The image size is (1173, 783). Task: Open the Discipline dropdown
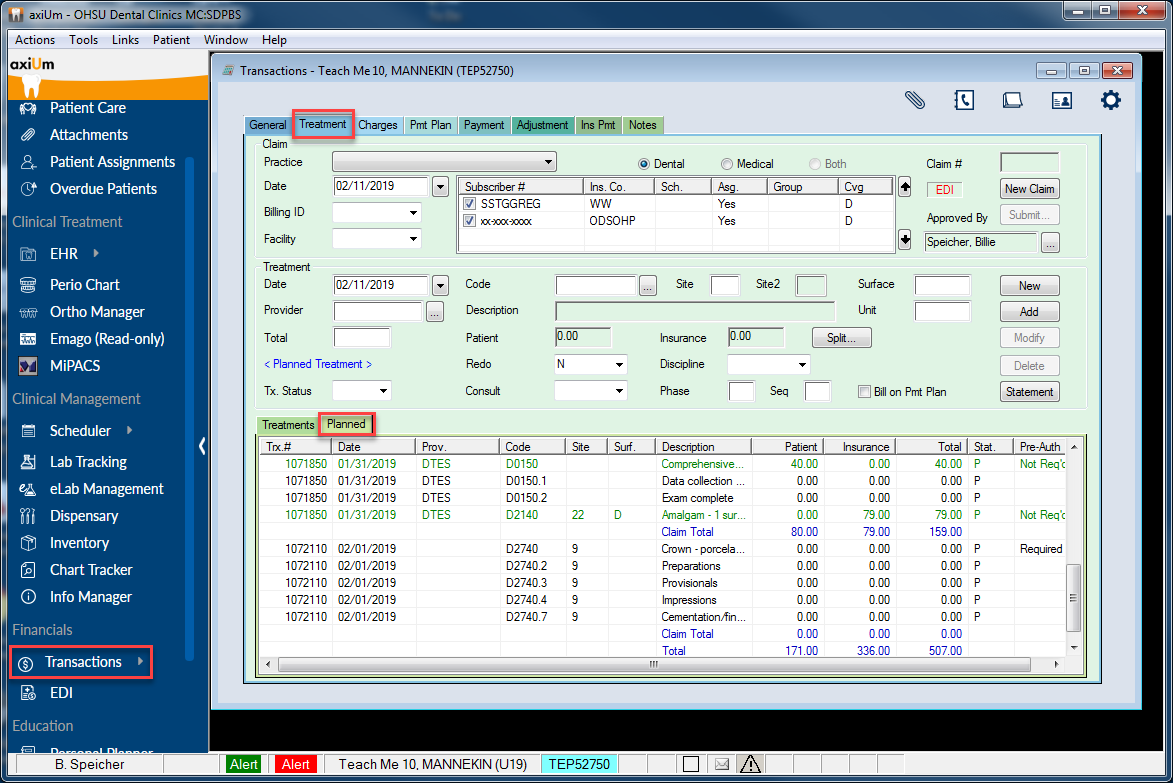pyautogui.click(x=768, y=364)
